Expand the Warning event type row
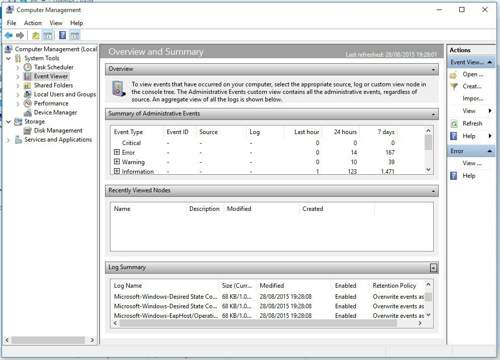The image size is (500, 360). coord(117,162)
